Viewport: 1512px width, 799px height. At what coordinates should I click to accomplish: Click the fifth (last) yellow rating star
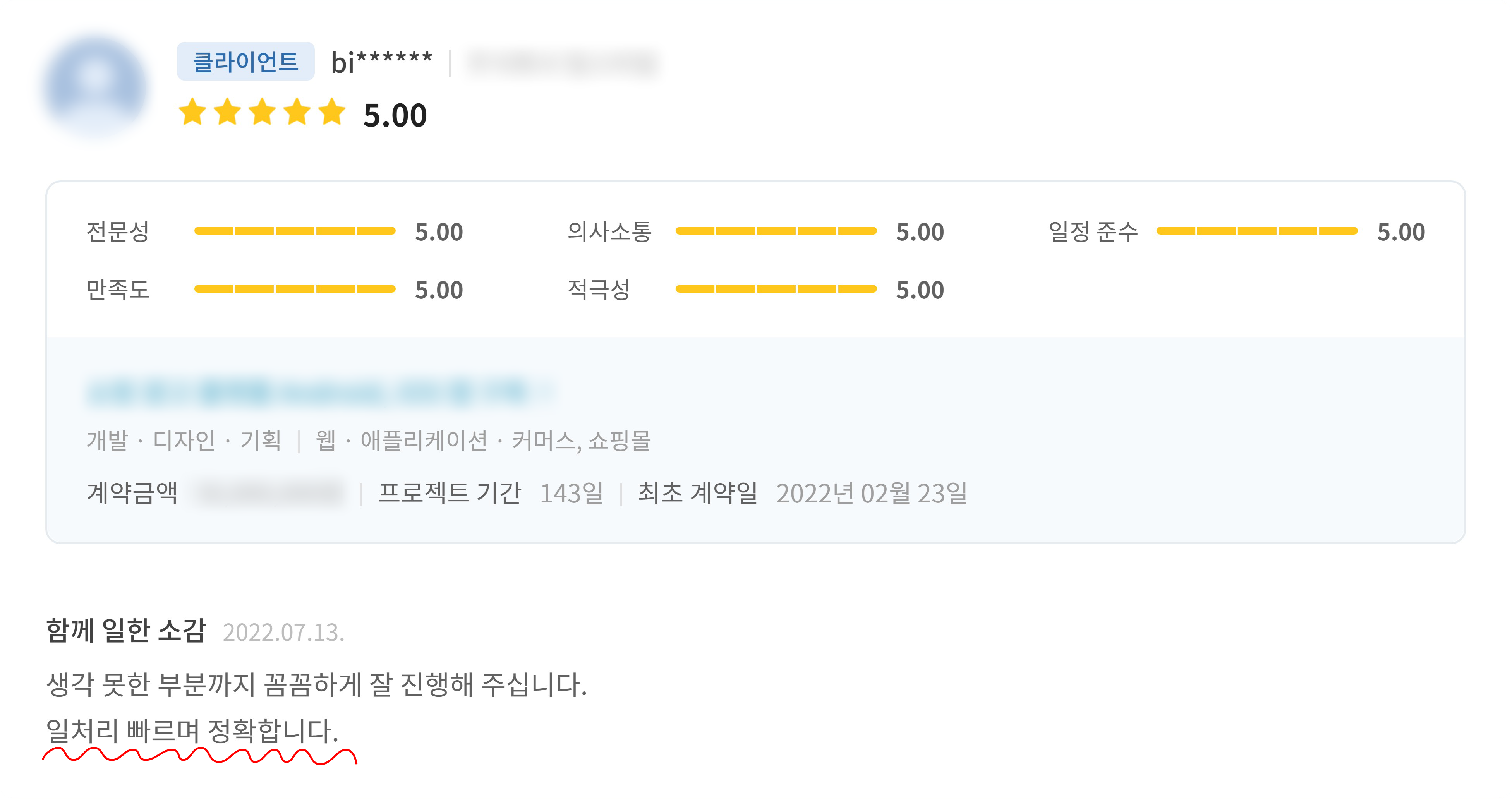[x=332, y=112]
